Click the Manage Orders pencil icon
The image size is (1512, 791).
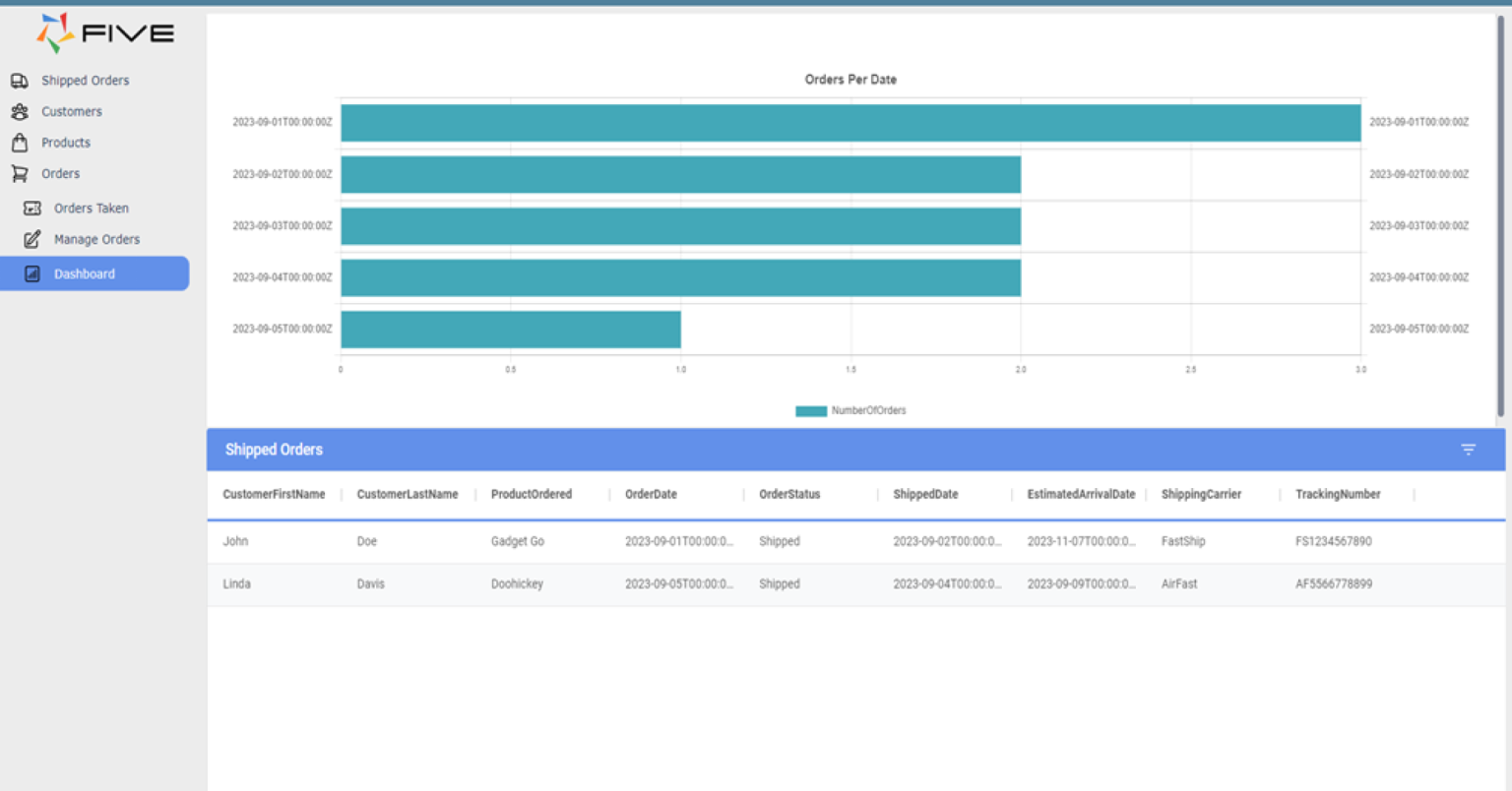point(32,239)
